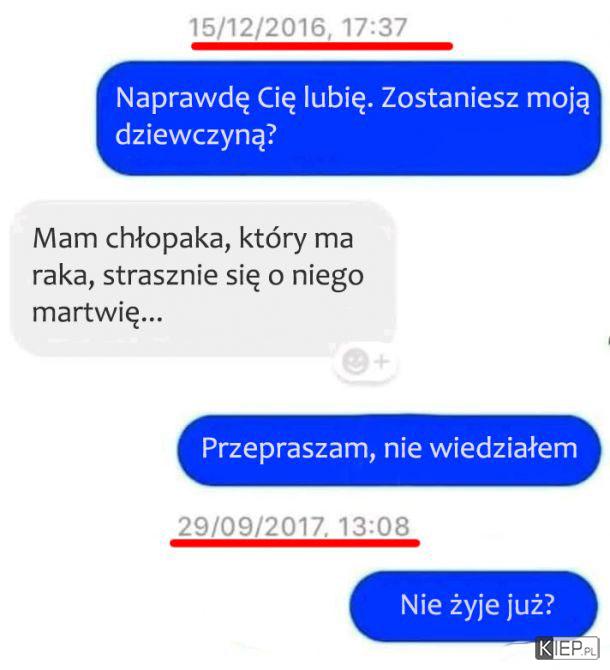This screenshot has width=610, height=670.
Task: Click the red underline below second timestamp
Action: tap(295, 543)
